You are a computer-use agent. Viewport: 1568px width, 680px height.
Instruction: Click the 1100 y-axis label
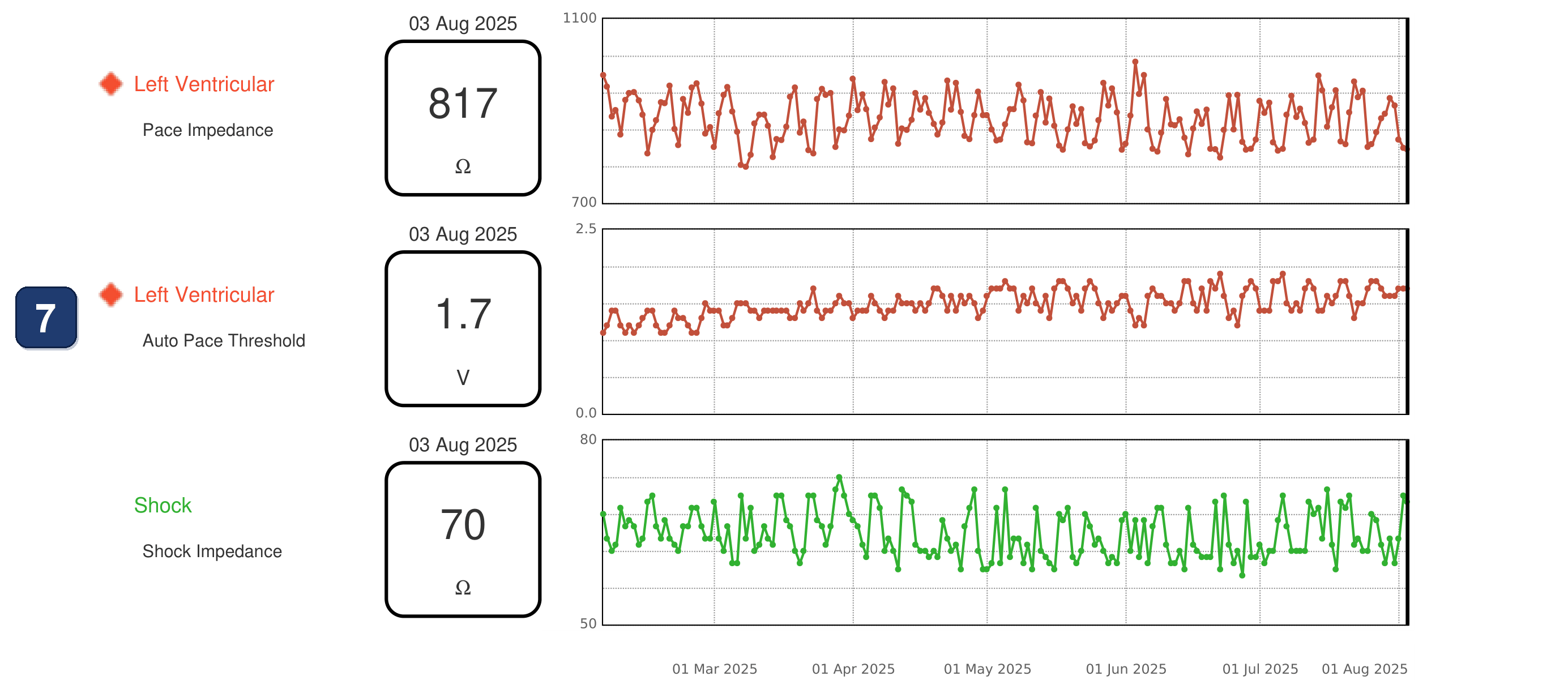click(579, 18)
